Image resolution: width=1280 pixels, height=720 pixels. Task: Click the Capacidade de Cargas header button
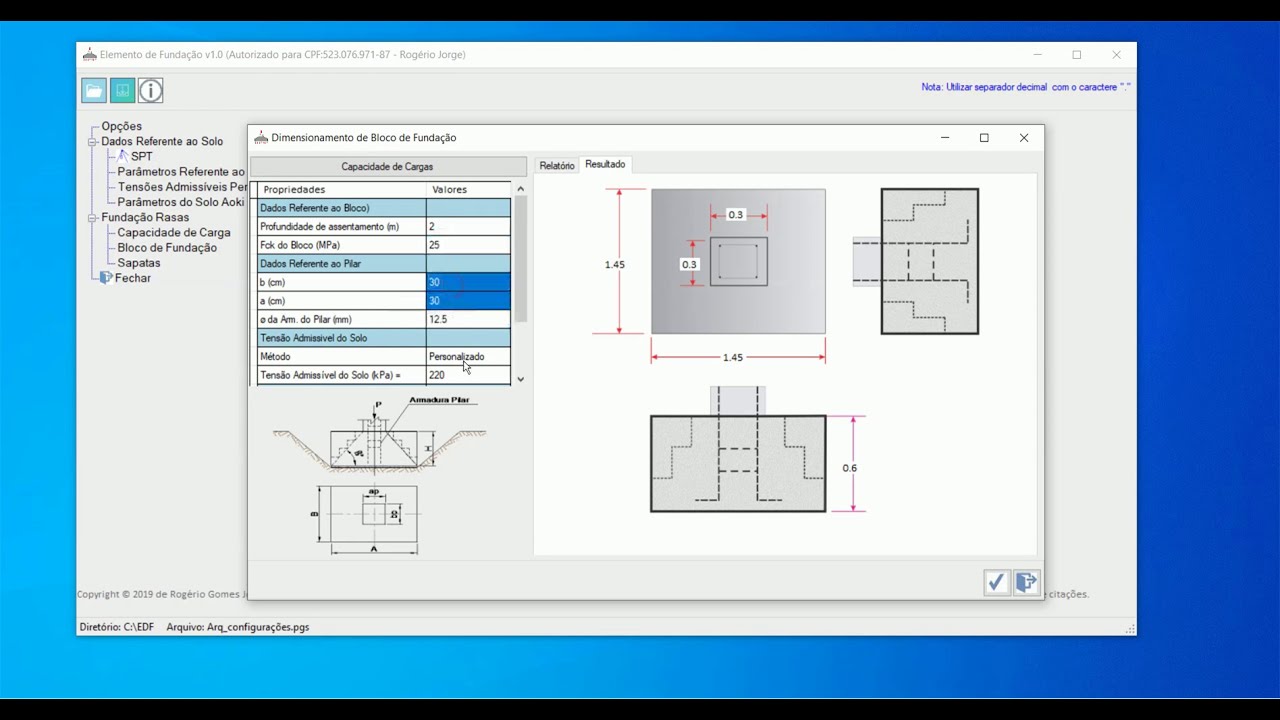point(388,167)
